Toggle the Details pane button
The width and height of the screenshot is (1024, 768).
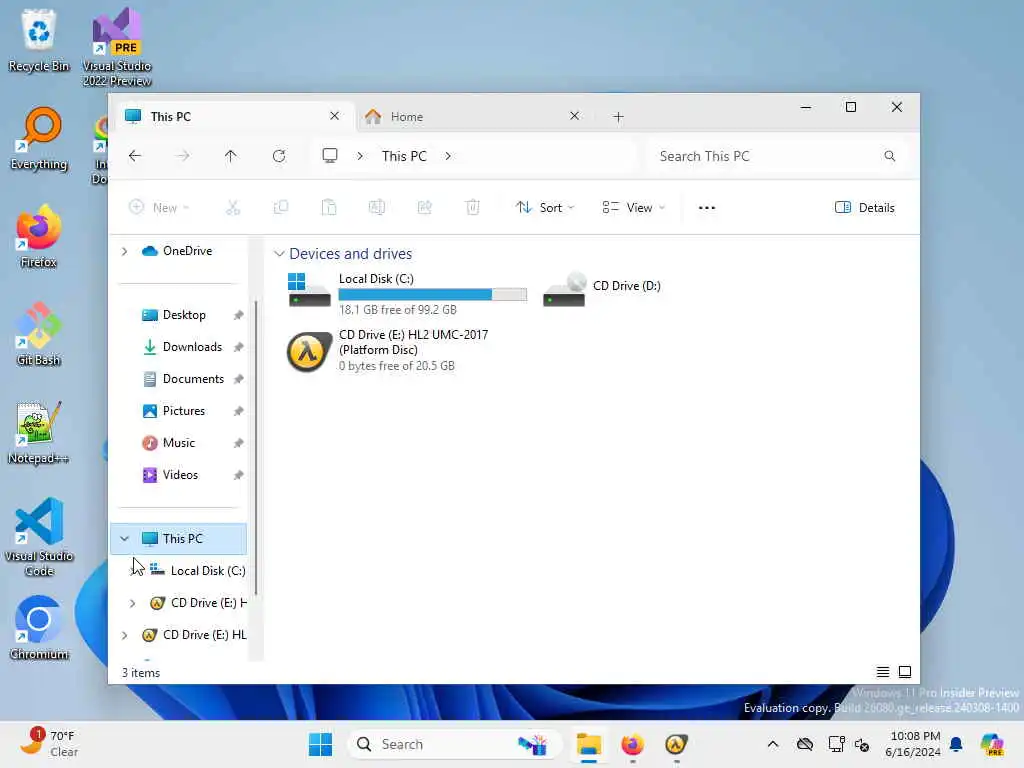pos(865,208)
